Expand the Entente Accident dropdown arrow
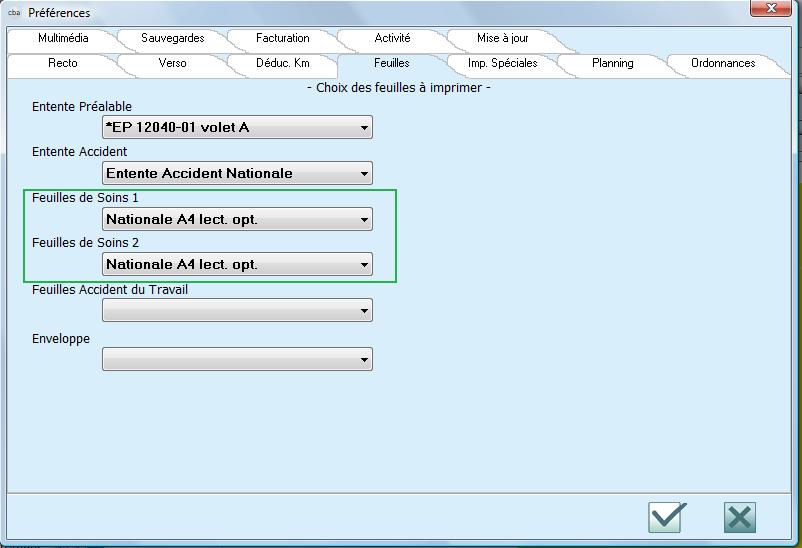The width and height of the screenshot is (802, 548). (x=364, y=173)
